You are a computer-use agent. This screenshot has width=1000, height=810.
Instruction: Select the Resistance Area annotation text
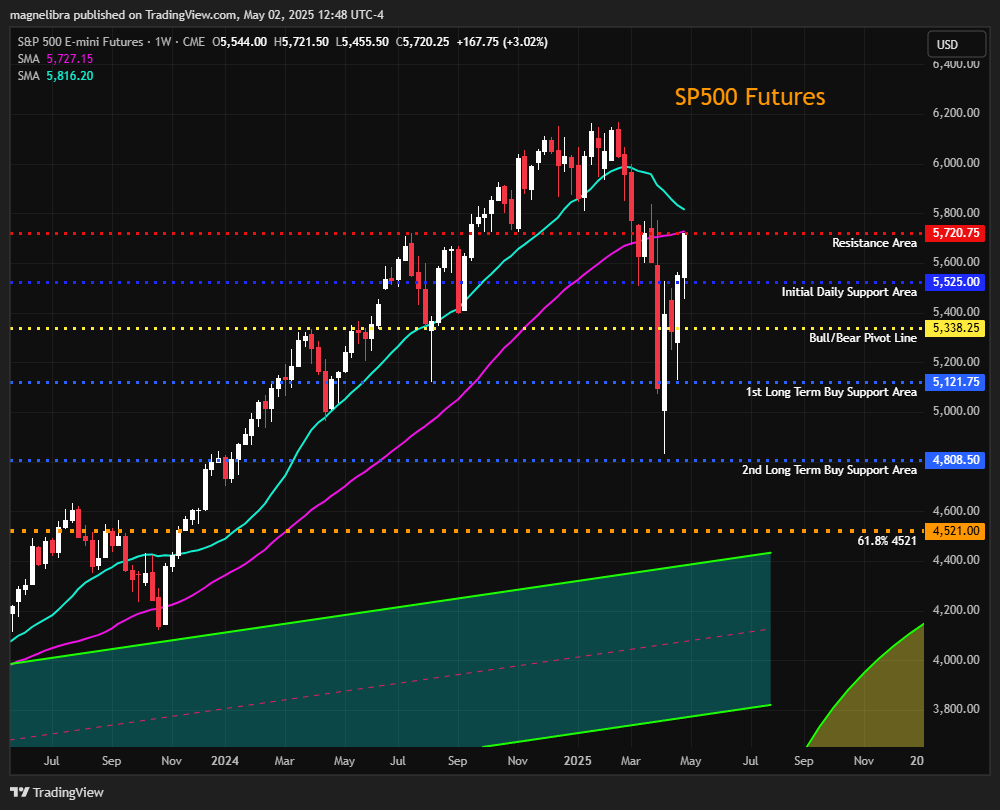[x=874, y=243]
